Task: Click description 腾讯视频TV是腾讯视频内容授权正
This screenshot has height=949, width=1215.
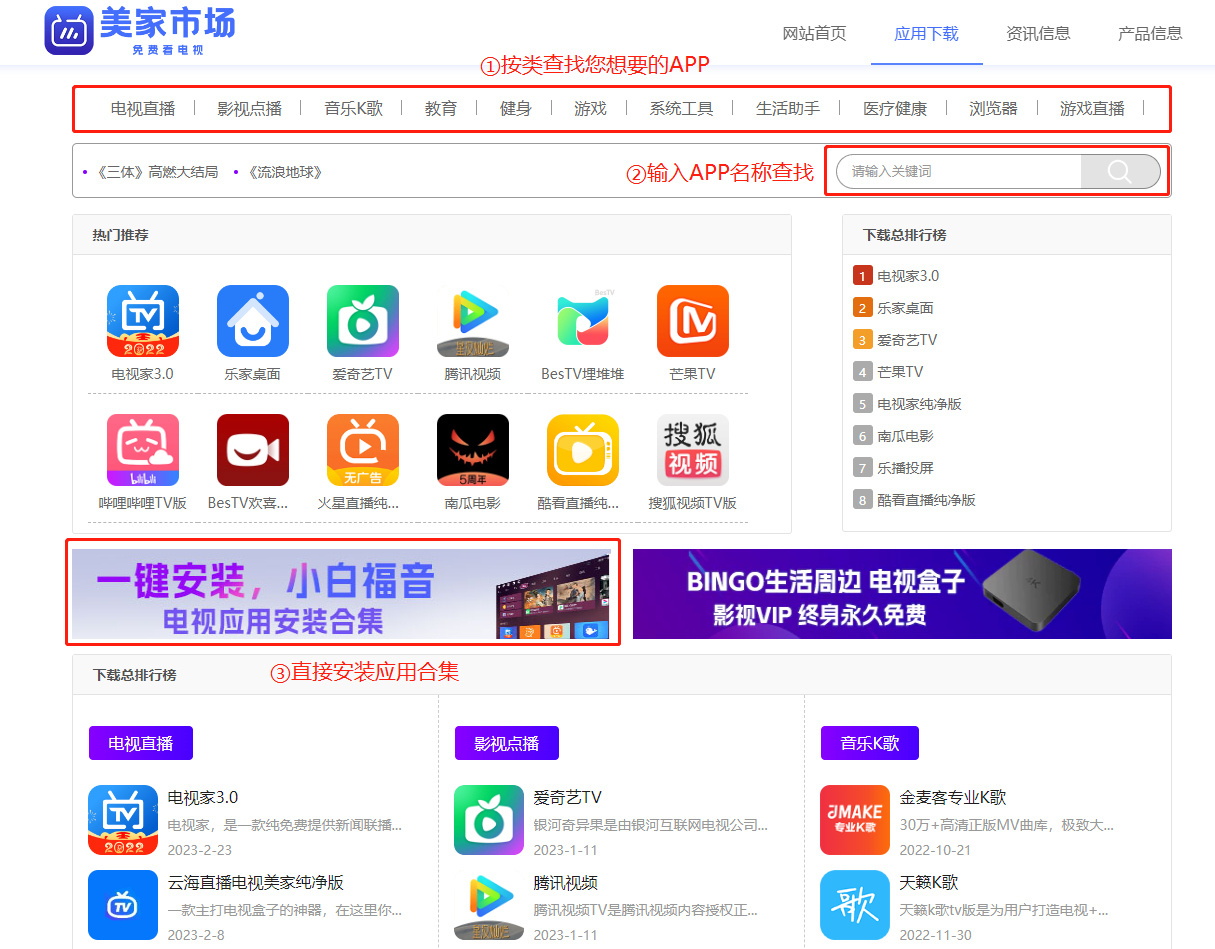Action: (x=646, y=910)
